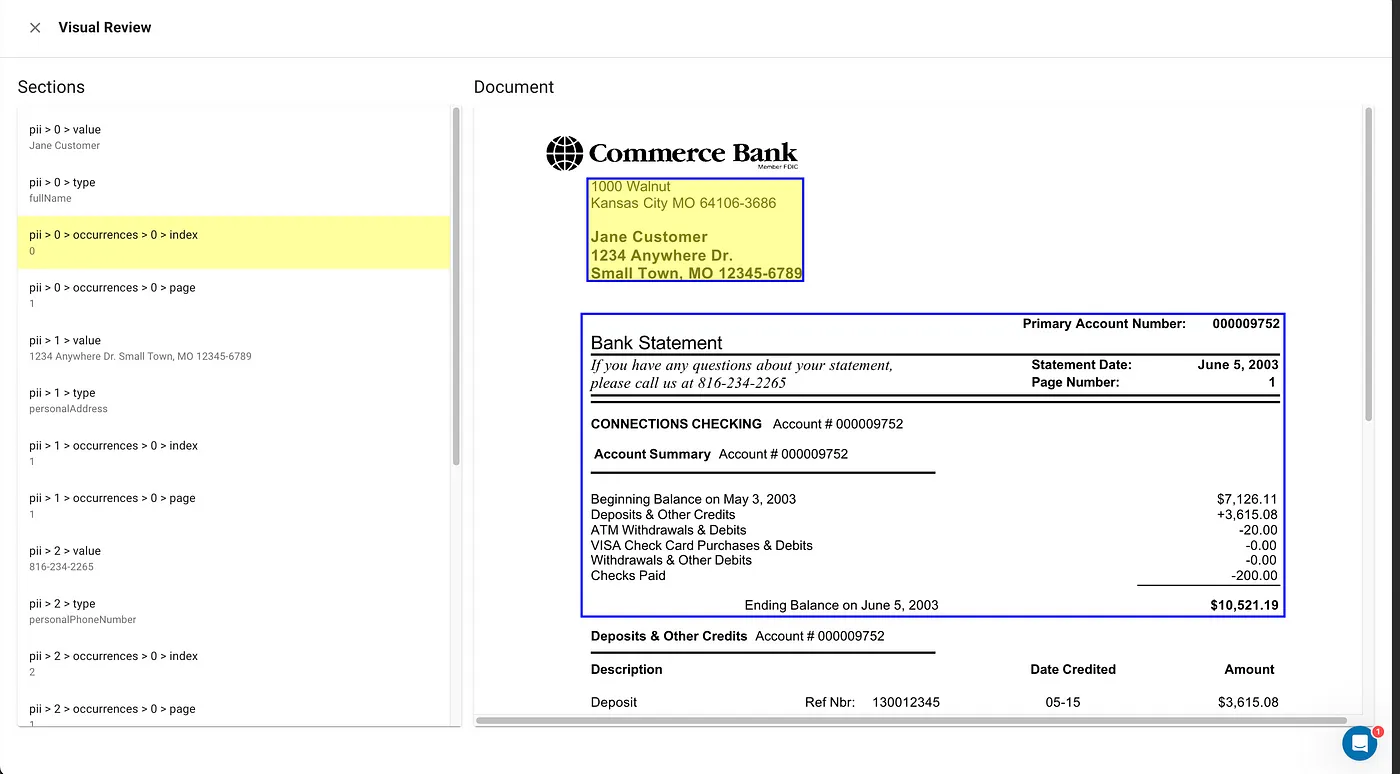Click the 'Date Credited' column header

1073,670
